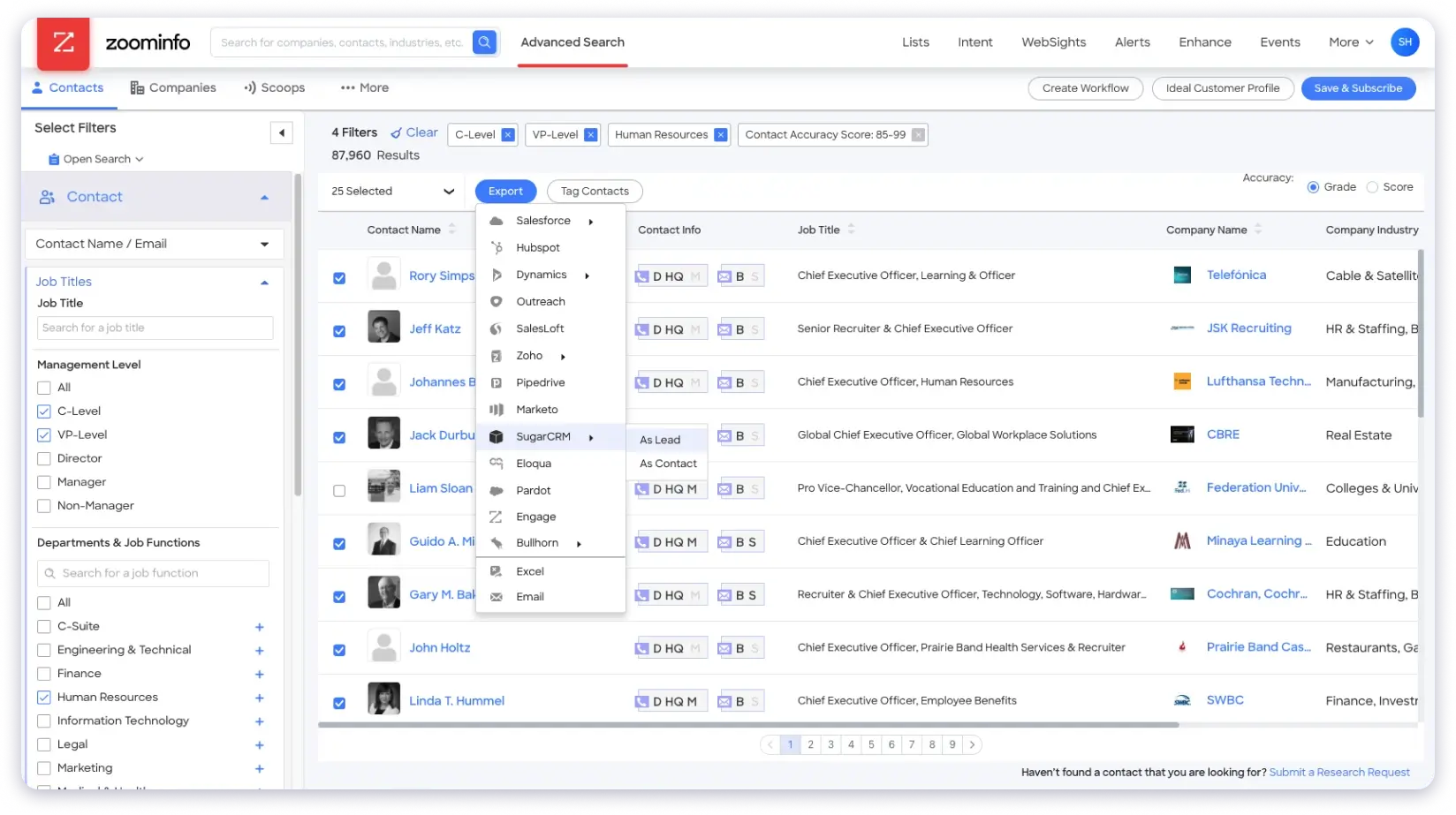Viewport: 1456px width, 815px height.
Task: Remove the Human Resources filter tag
Action: pos(721,134)
